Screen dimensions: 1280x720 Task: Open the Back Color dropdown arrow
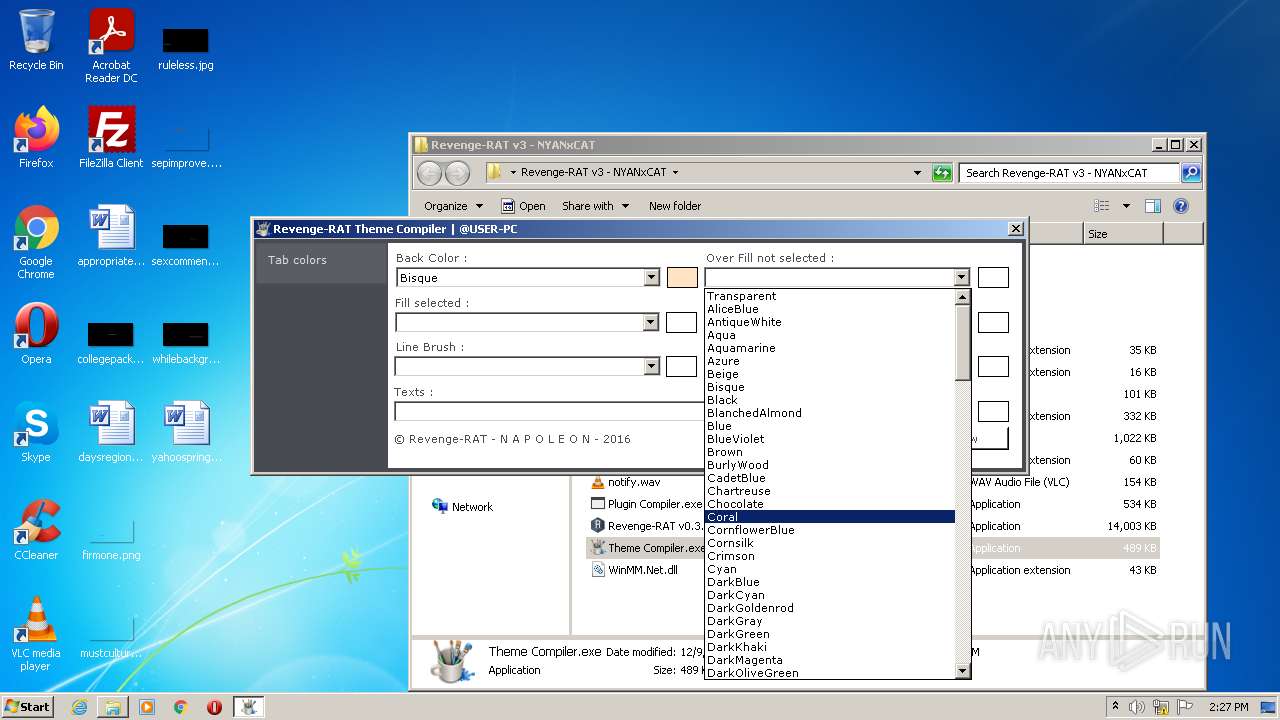651,278
